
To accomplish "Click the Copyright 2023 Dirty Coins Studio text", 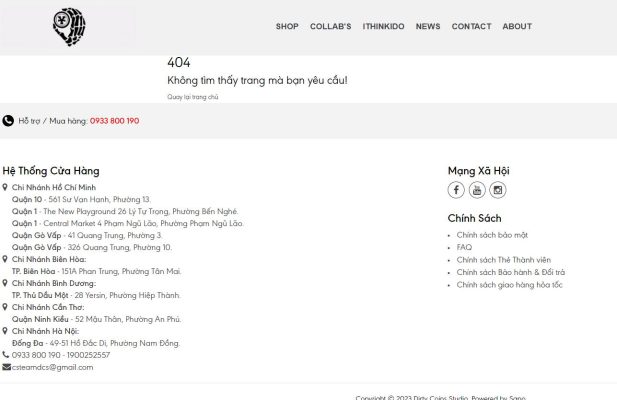I will [x=441, y=398].
